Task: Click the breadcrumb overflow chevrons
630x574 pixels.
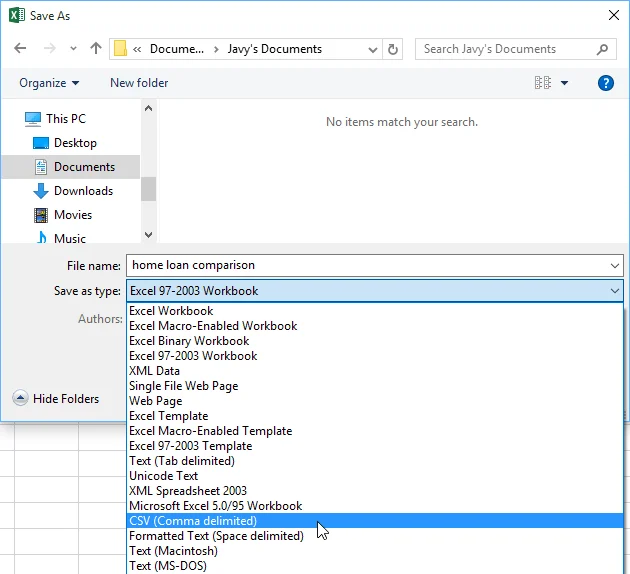Action: (137, 49)
